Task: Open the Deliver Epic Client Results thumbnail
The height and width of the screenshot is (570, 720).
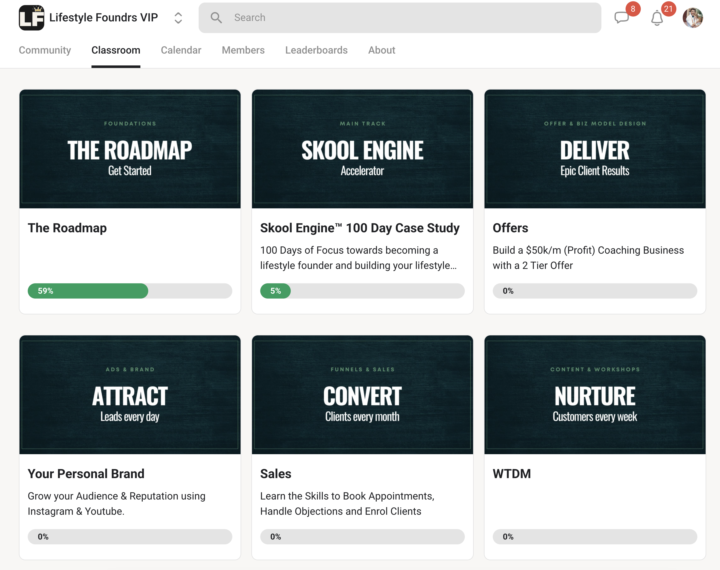Action: tap(595, 149)
